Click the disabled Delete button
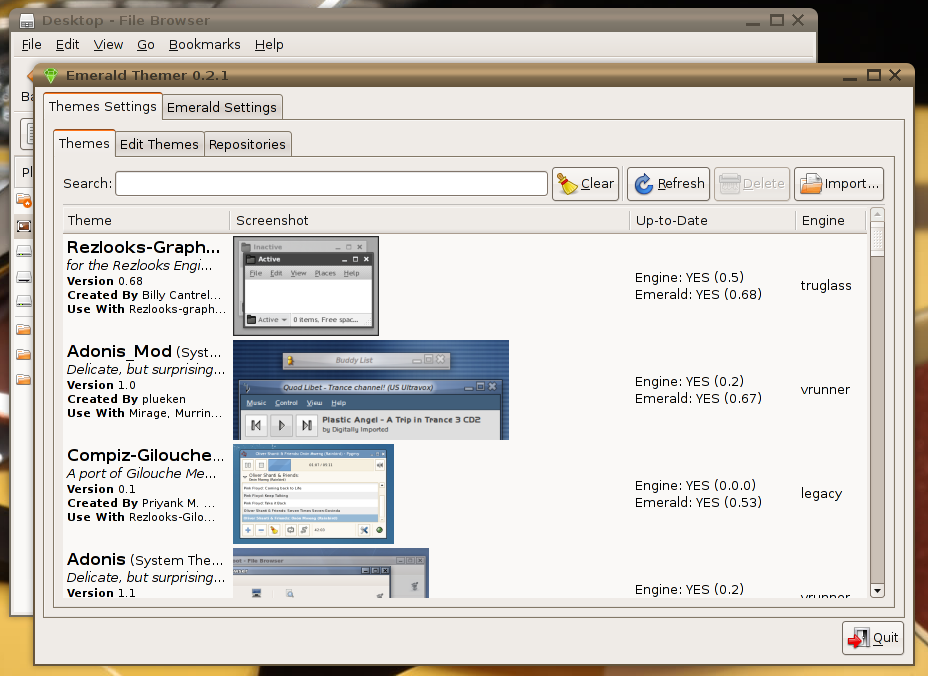928x676 pixels. coord(752,184)
